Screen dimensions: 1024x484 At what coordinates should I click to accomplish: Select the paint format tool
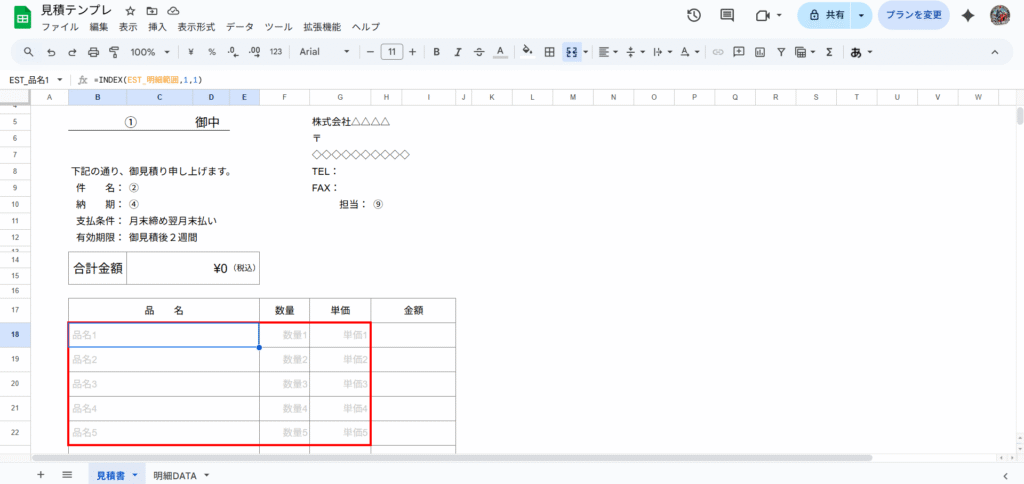pyautogui.click(x=114, y=51)
